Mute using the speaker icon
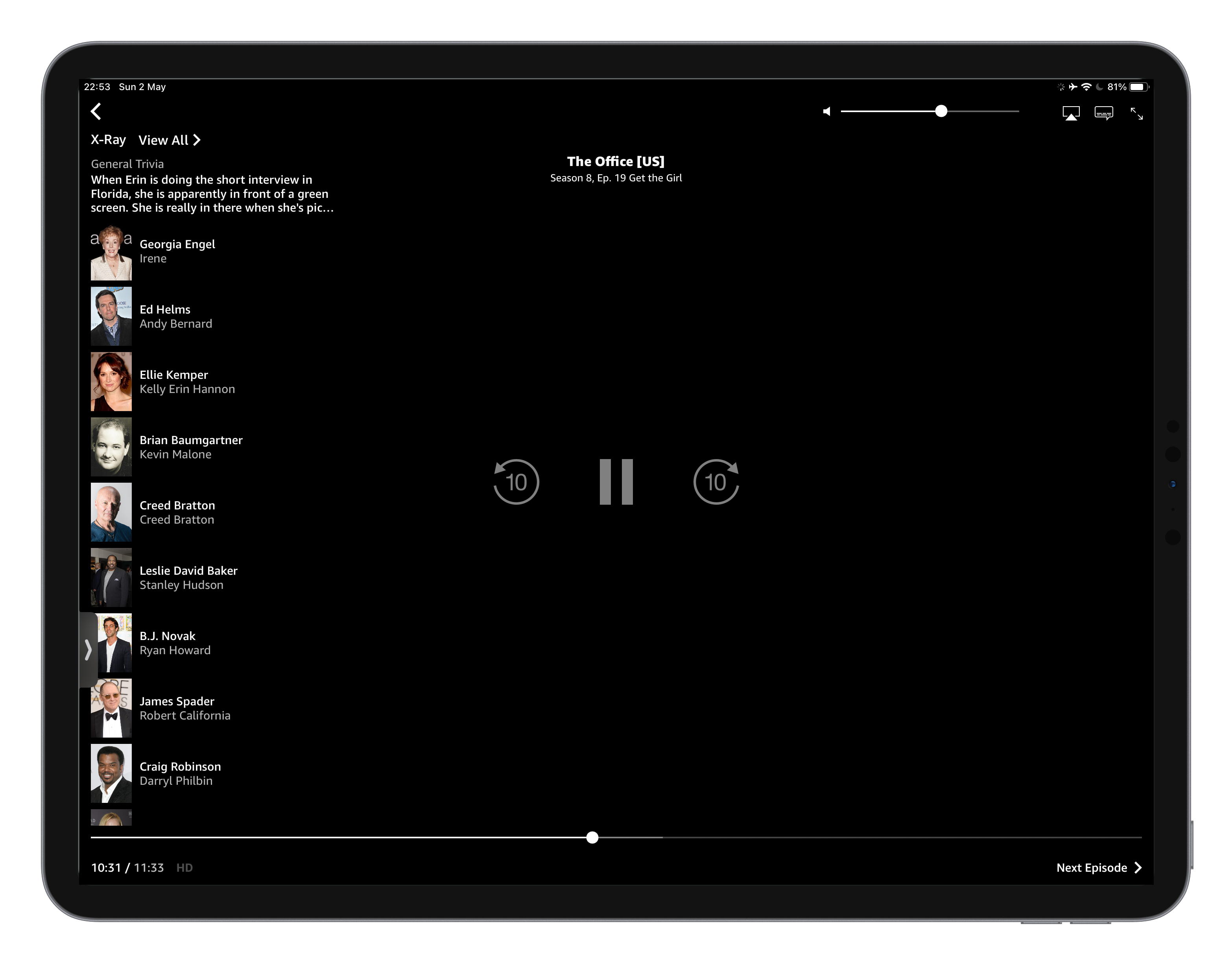 click(826, 112)
